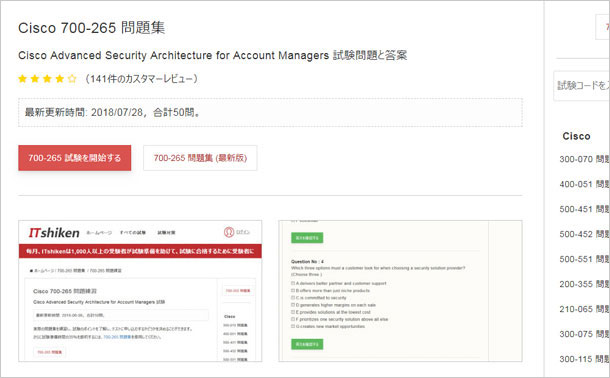Screen dimensions: 610x378
Task: Click the Cisco 700-265 問題集 page title
Action: 91,28
